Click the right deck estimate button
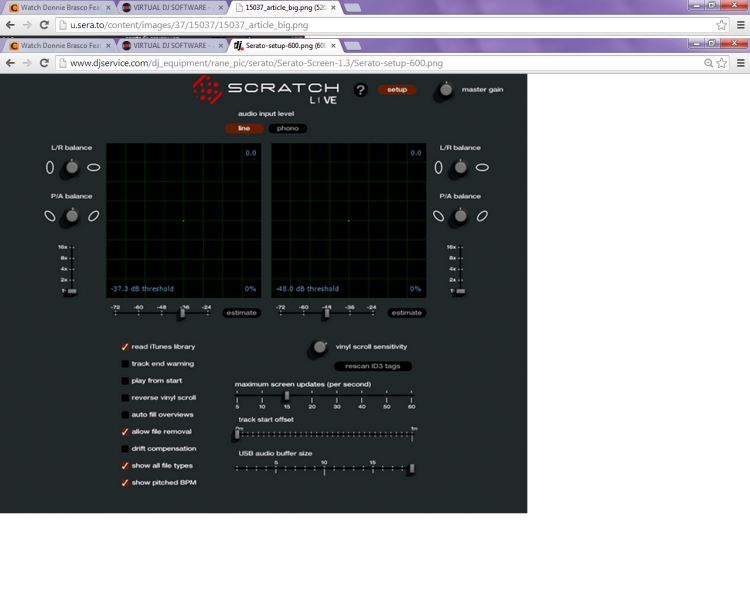 click(407, 313)
